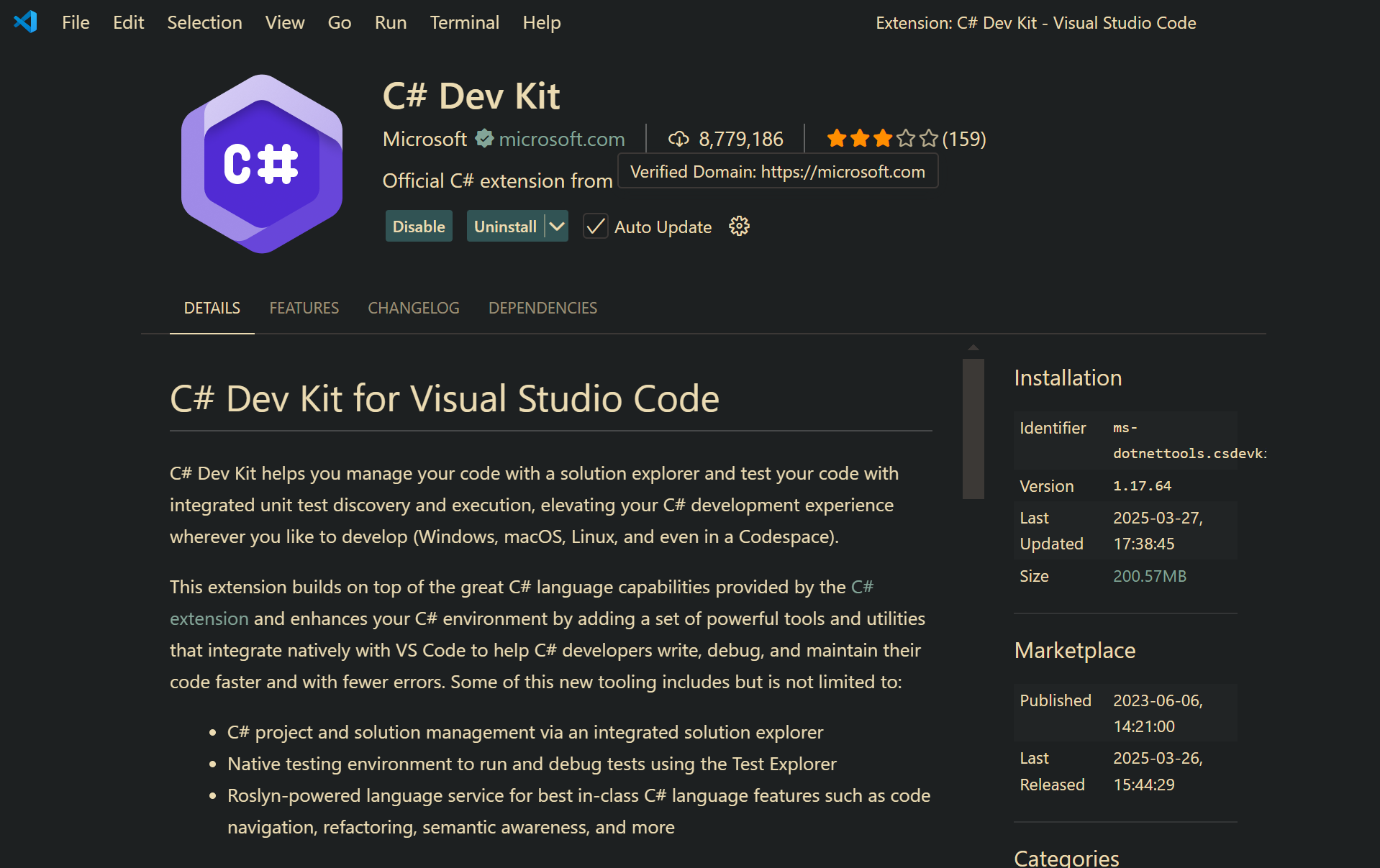Viewport: 1380px width, 868px height.
Task: Click the verified publisher badge icon
Action: (x=484, y=138)
